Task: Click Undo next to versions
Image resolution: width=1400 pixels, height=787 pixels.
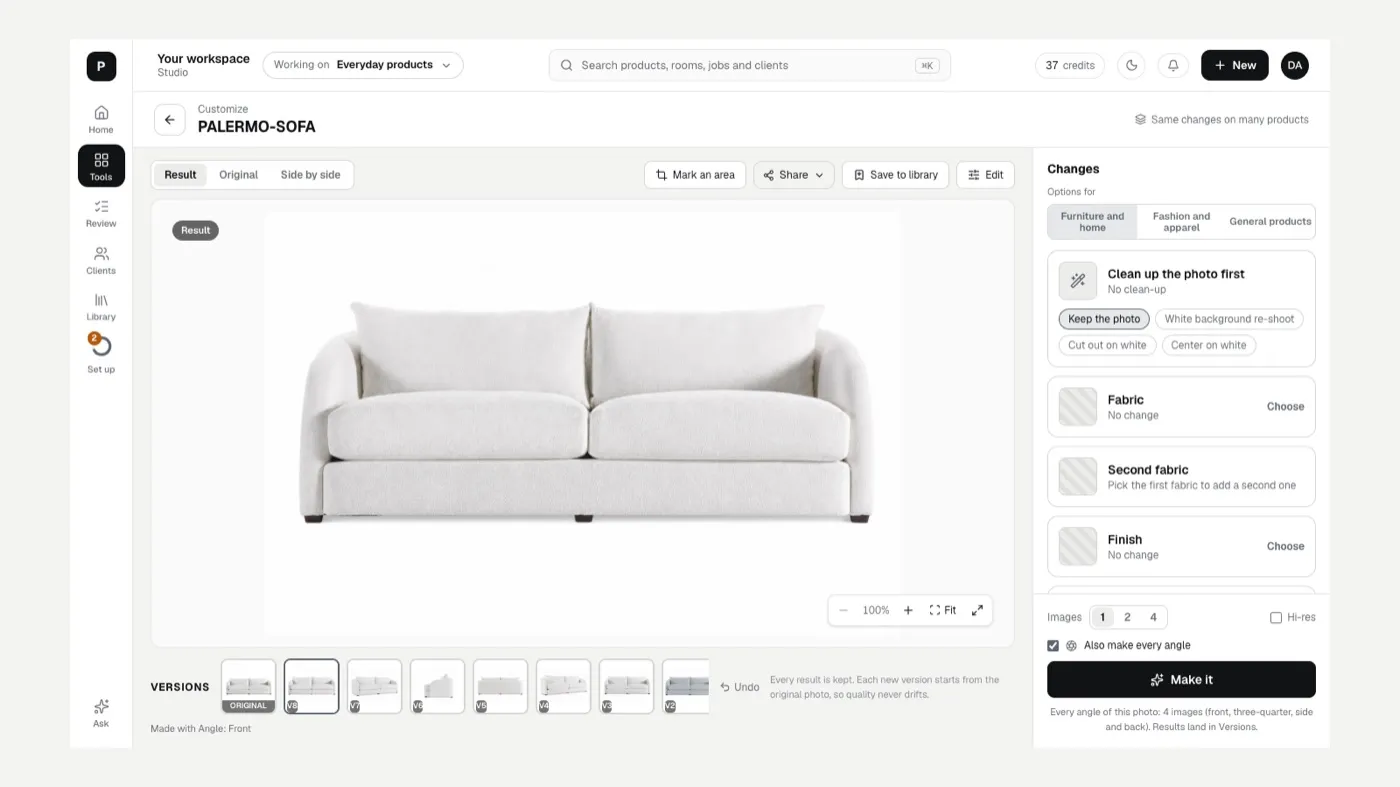Action: [x=739, y=687]
